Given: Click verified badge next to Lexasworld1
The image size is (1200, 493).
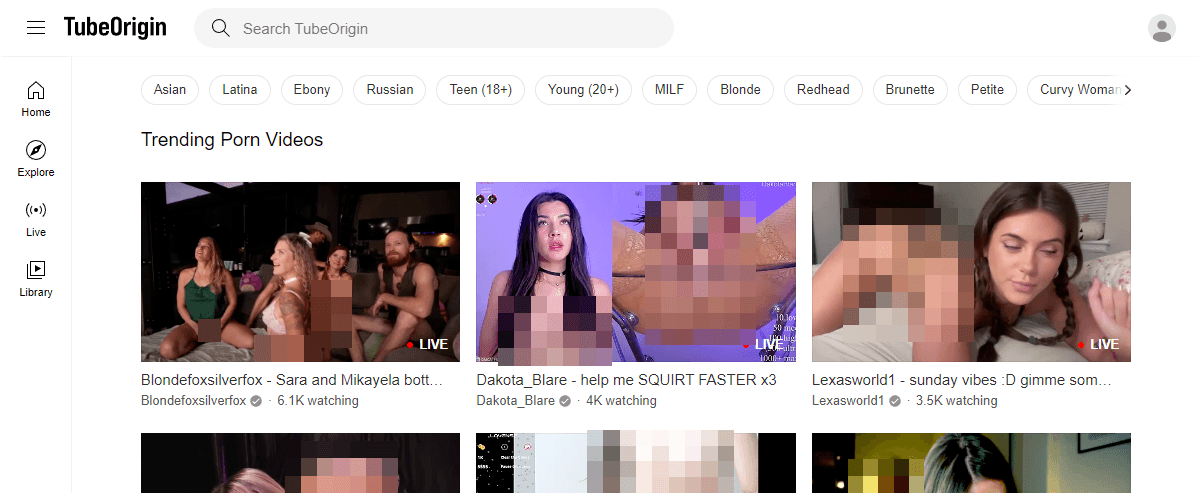Looking at the screenshot, I should [x=895, y=401].
